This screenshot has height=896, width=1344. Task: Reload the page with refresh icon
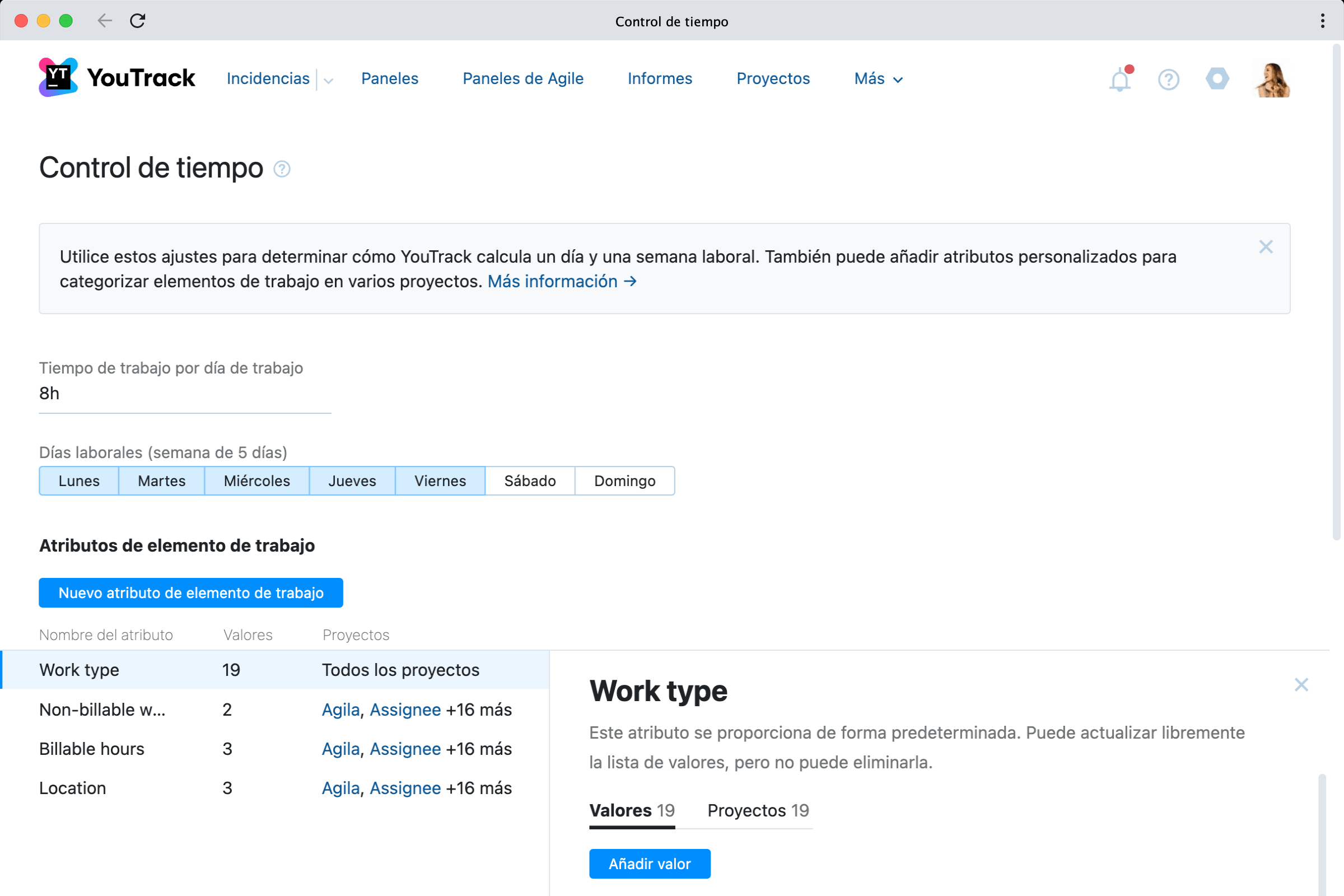138,21
